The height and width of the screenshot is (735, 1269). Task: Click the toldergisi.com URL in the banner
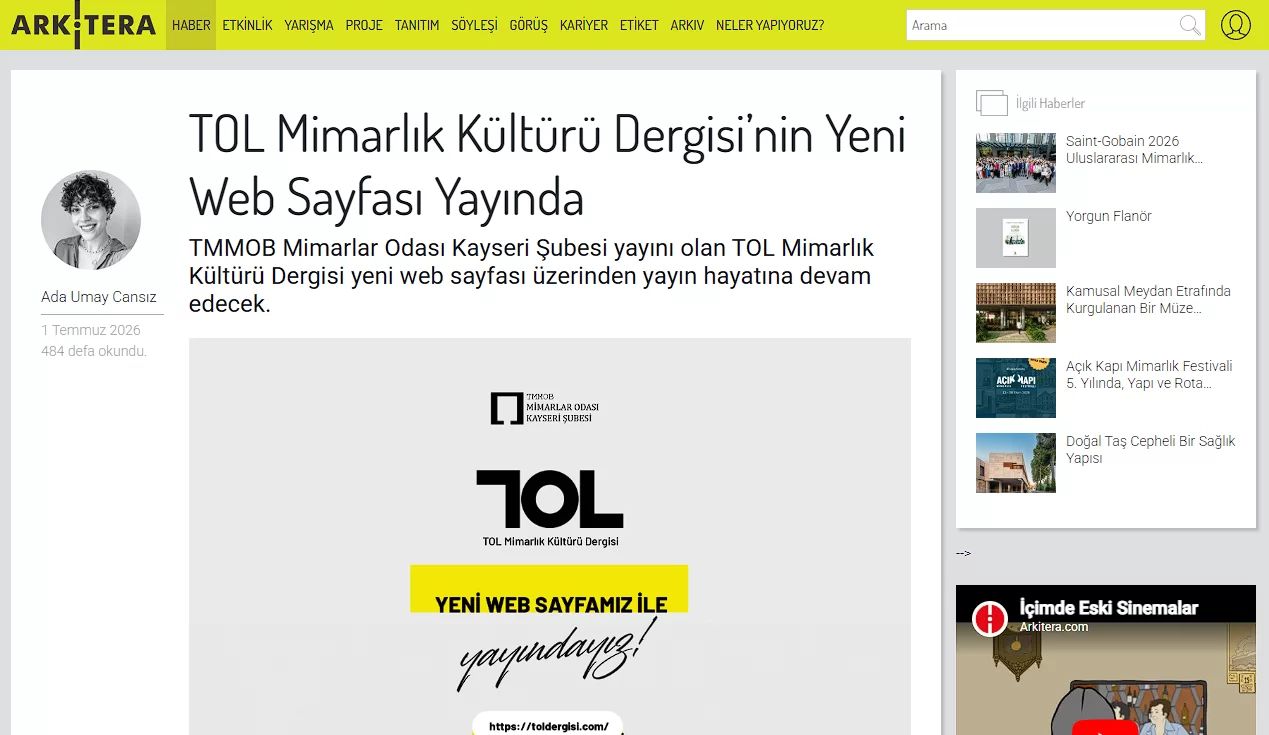coord(548,727)
